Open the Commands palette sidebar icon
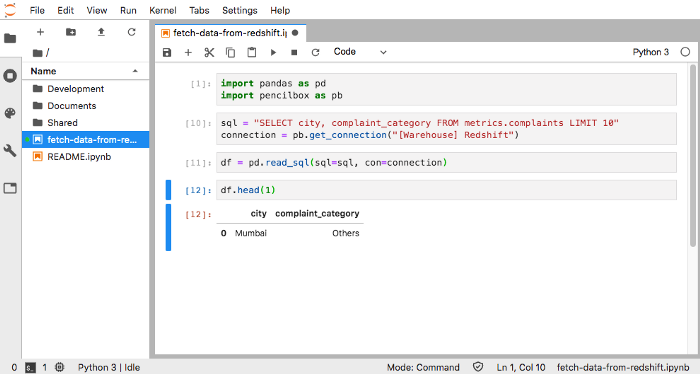Screen dimensions: 700x374 [10, 113]
